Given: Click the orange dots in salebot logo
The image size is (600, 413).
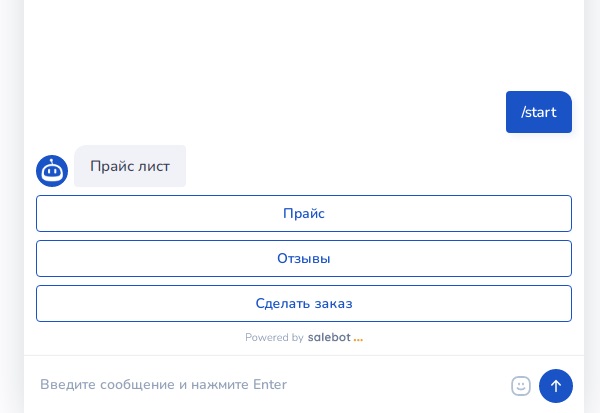Looking at the screenshot, I should coord(358,338).
